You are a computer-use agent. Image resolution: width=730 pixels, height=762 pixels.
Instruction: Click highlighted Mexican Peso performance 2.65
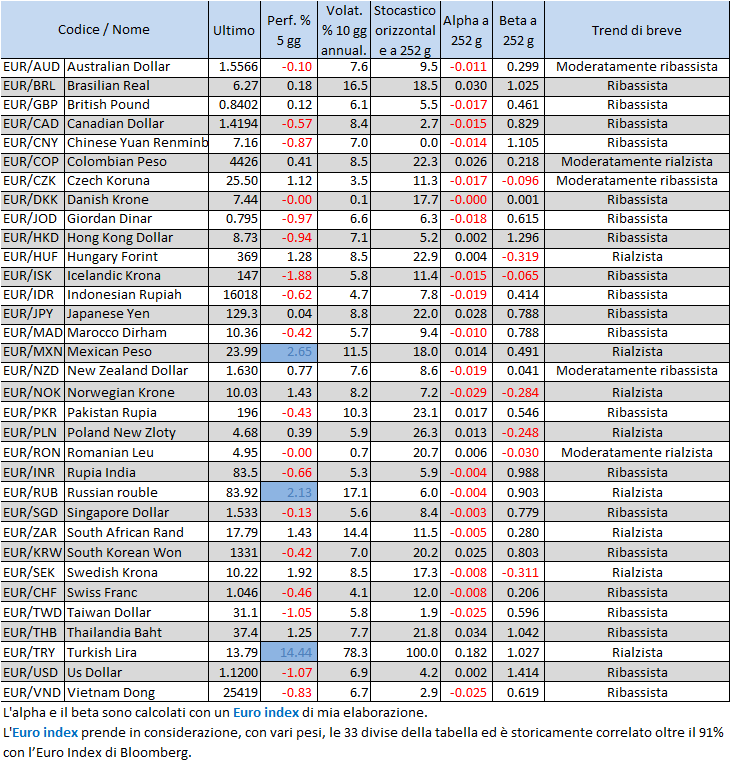(289, 351)
